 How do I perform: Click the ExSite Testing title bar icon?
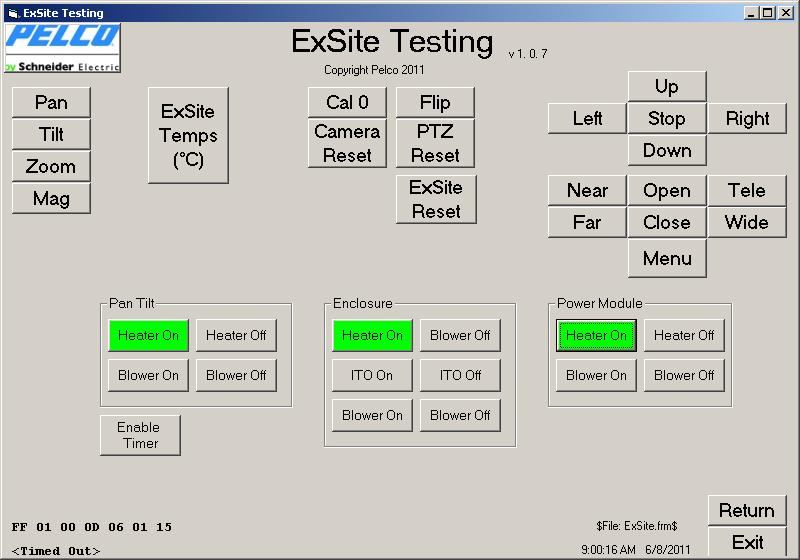(13, 13)
